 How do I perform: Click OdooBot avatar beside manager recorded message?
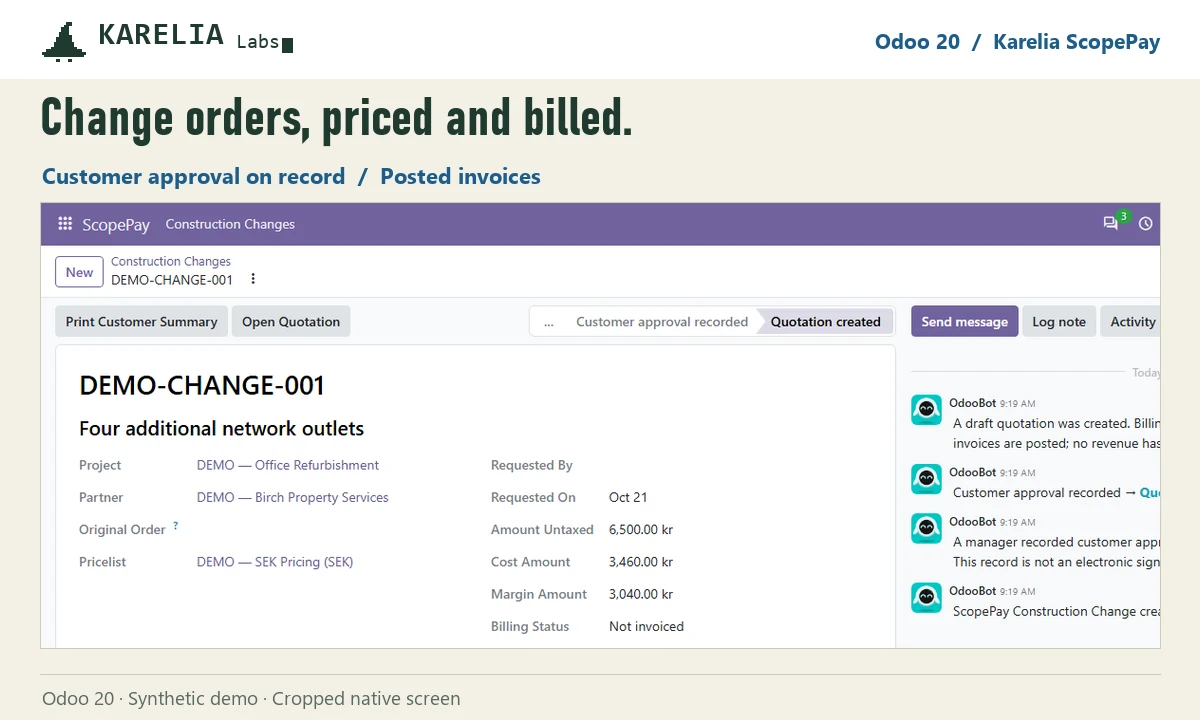point(926,528)
